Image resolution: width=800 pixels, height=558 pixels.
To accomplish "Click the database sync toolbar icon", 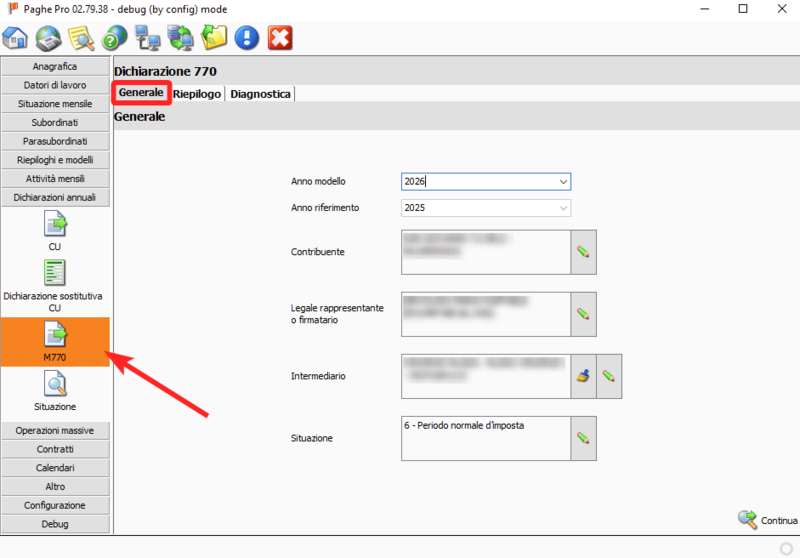I will (x=181, y=38).
